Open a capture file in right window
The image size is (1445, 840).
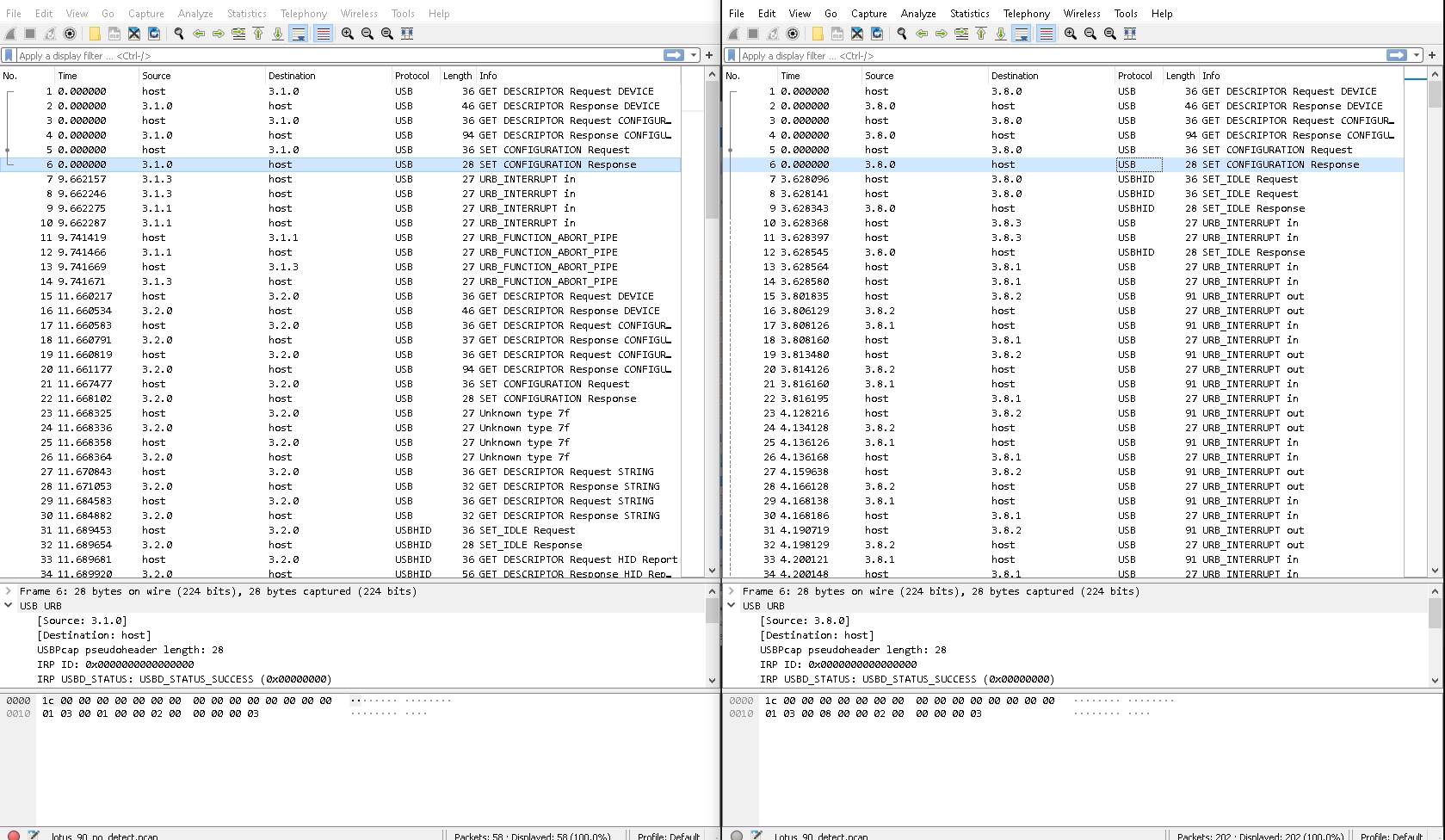pos(818,34)
